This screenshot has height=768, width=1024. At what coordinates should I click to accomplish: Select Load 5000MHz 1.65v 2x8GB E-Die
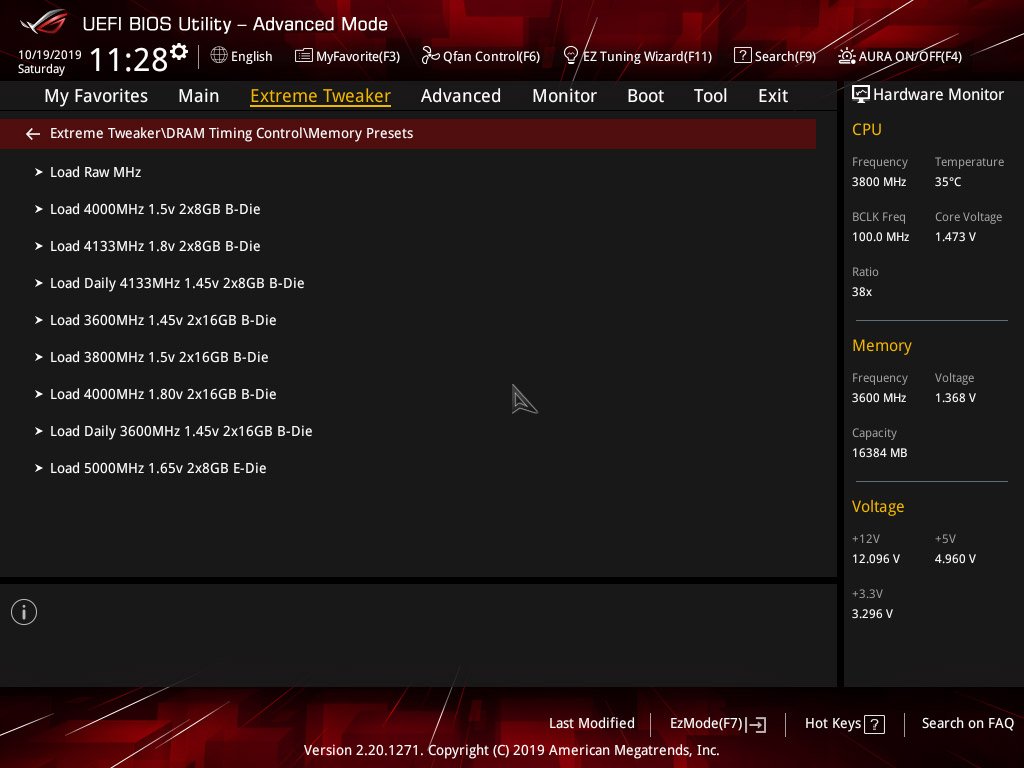point(158,468)
